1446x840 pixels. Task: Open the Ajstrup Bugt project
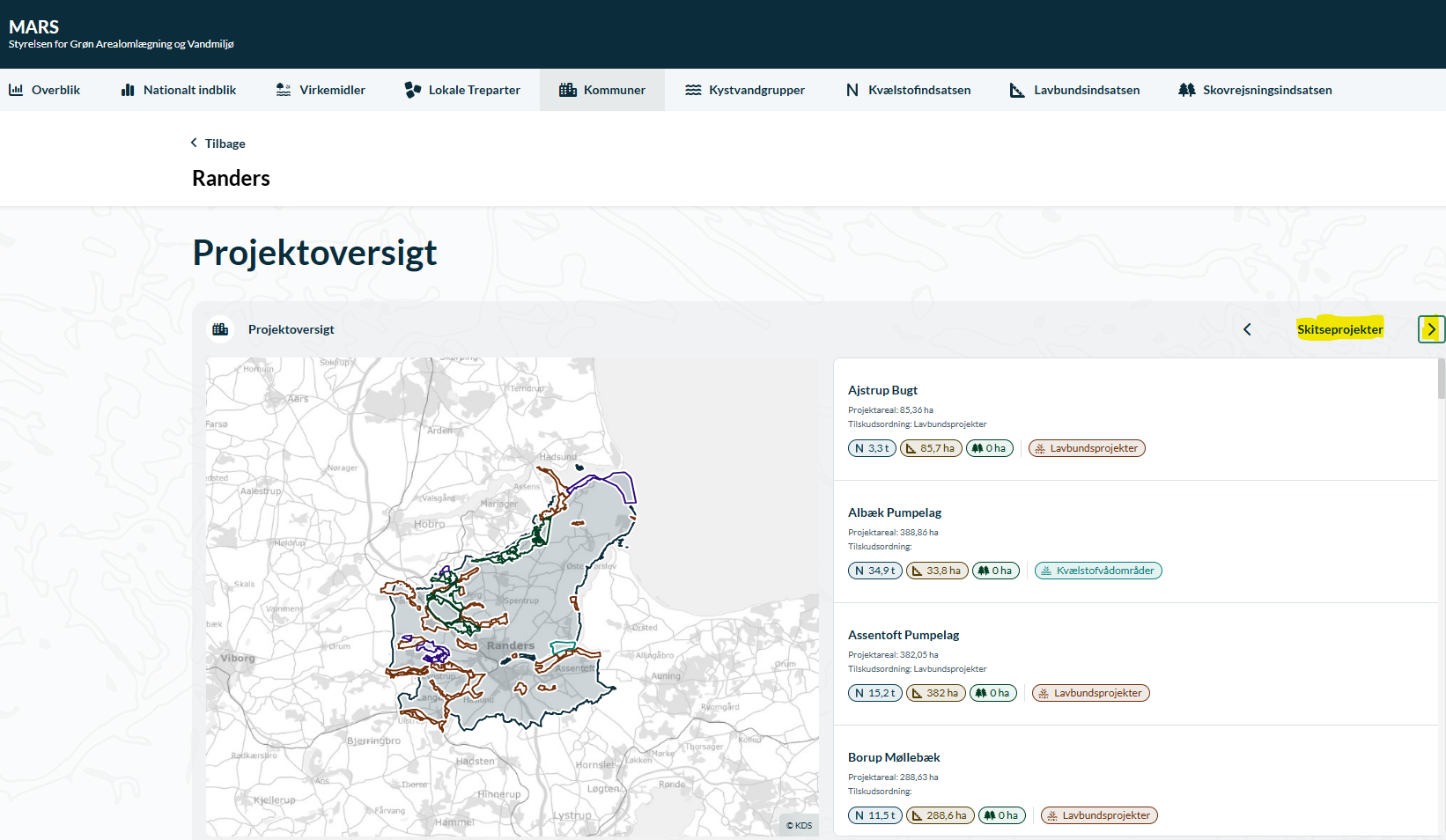tap(882, 390)
